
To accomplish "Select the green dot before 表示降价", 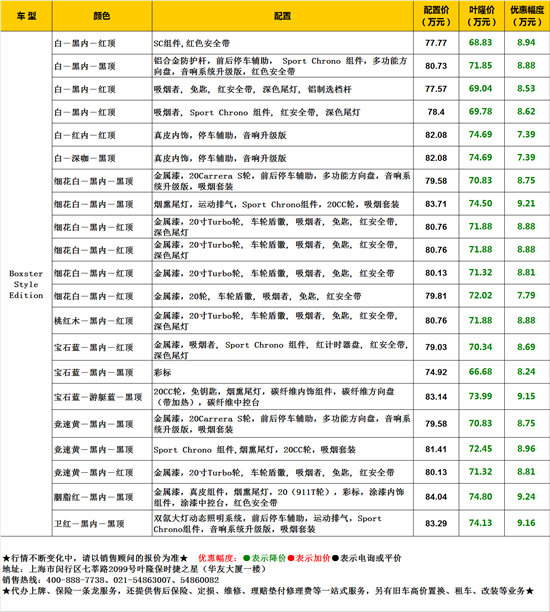I will [247, 558].
